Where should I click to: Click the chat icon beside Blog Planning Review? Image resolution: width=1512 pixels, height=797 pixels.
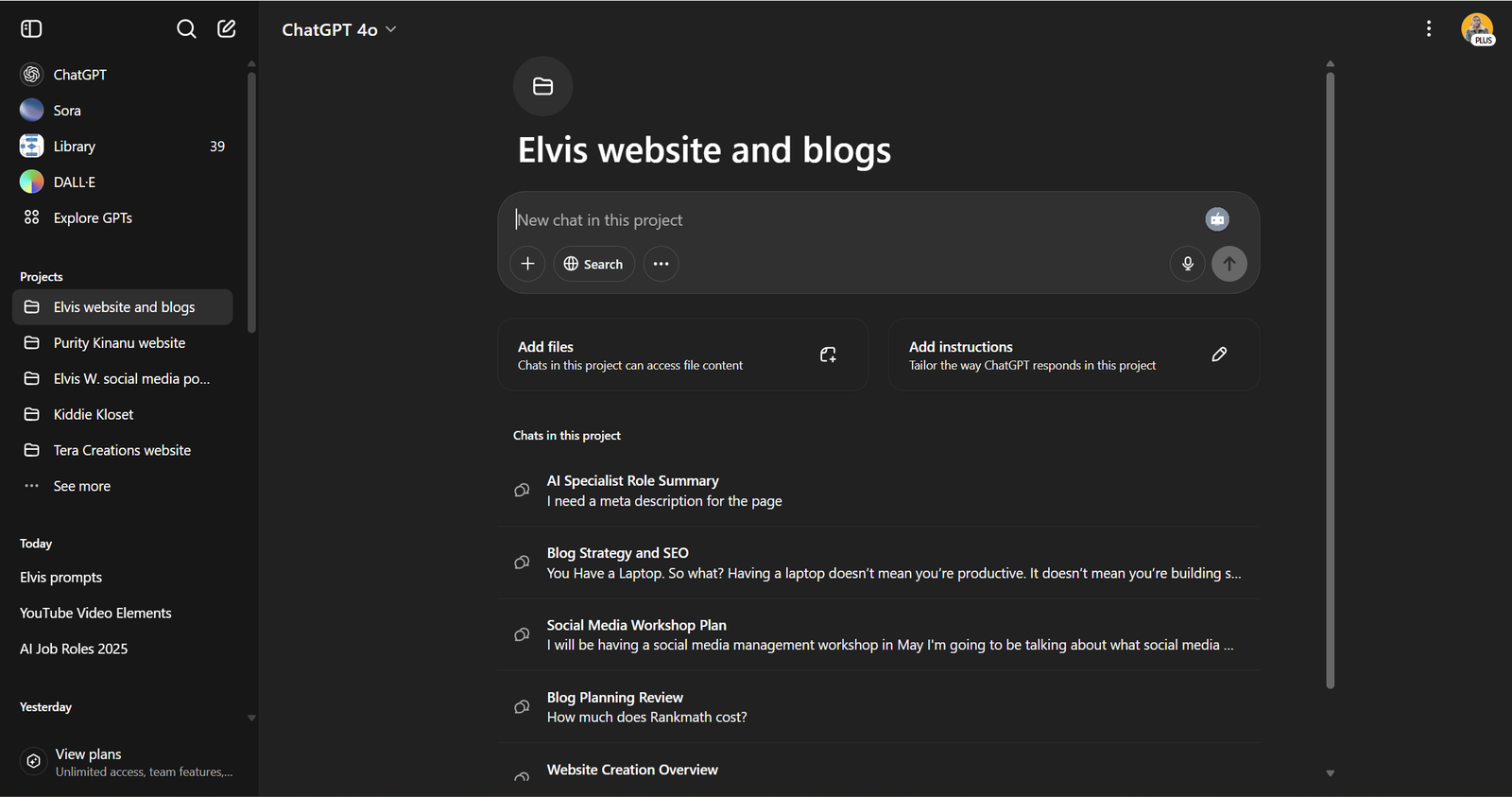(x=522, y=707)
